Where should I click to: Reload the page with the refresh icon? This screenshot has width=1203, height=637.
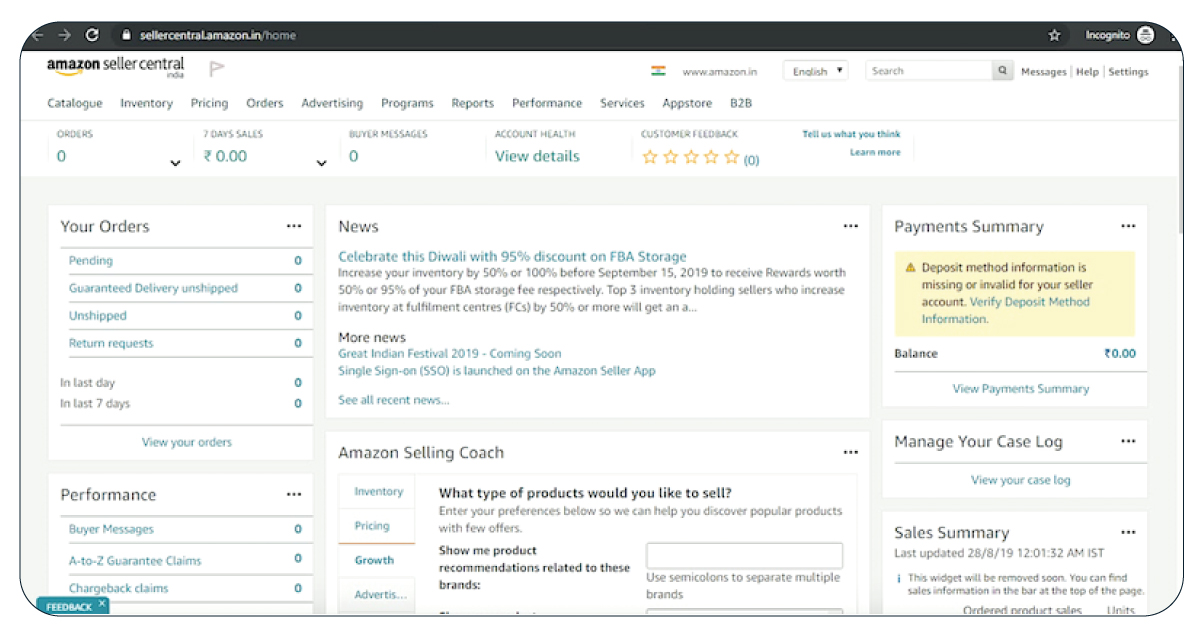tap(93, 35)
